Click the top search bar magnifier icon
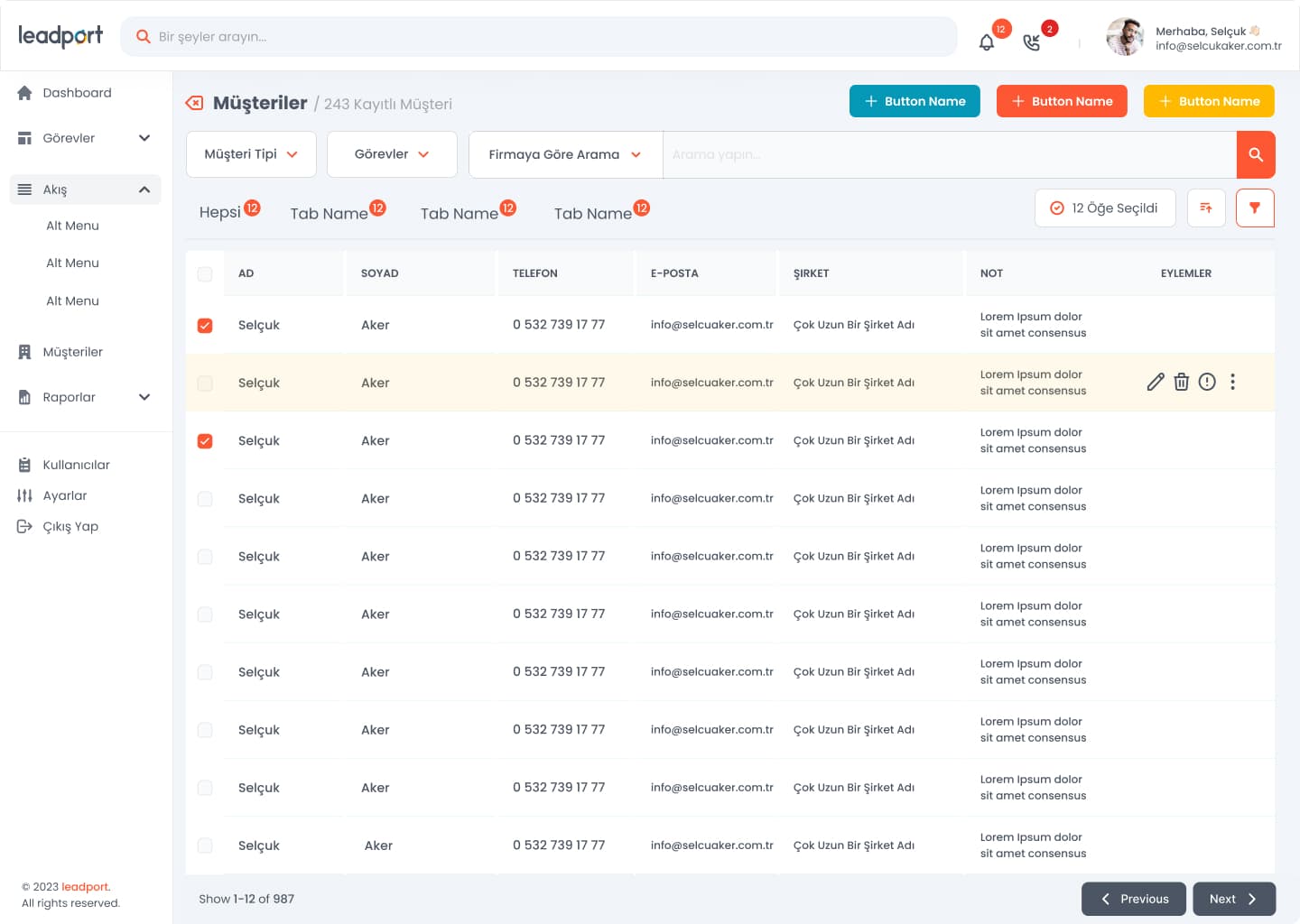Screen dimensions: 1300x924 (x=143, y=37)
